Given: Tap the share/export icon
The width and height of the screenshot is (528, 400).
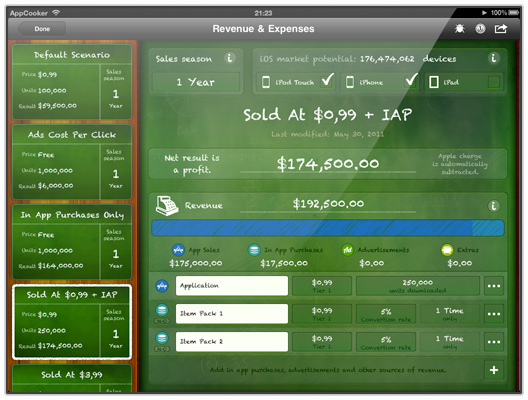Looking at the screenshot, I should pyautogui.click(x=501, y=29).
